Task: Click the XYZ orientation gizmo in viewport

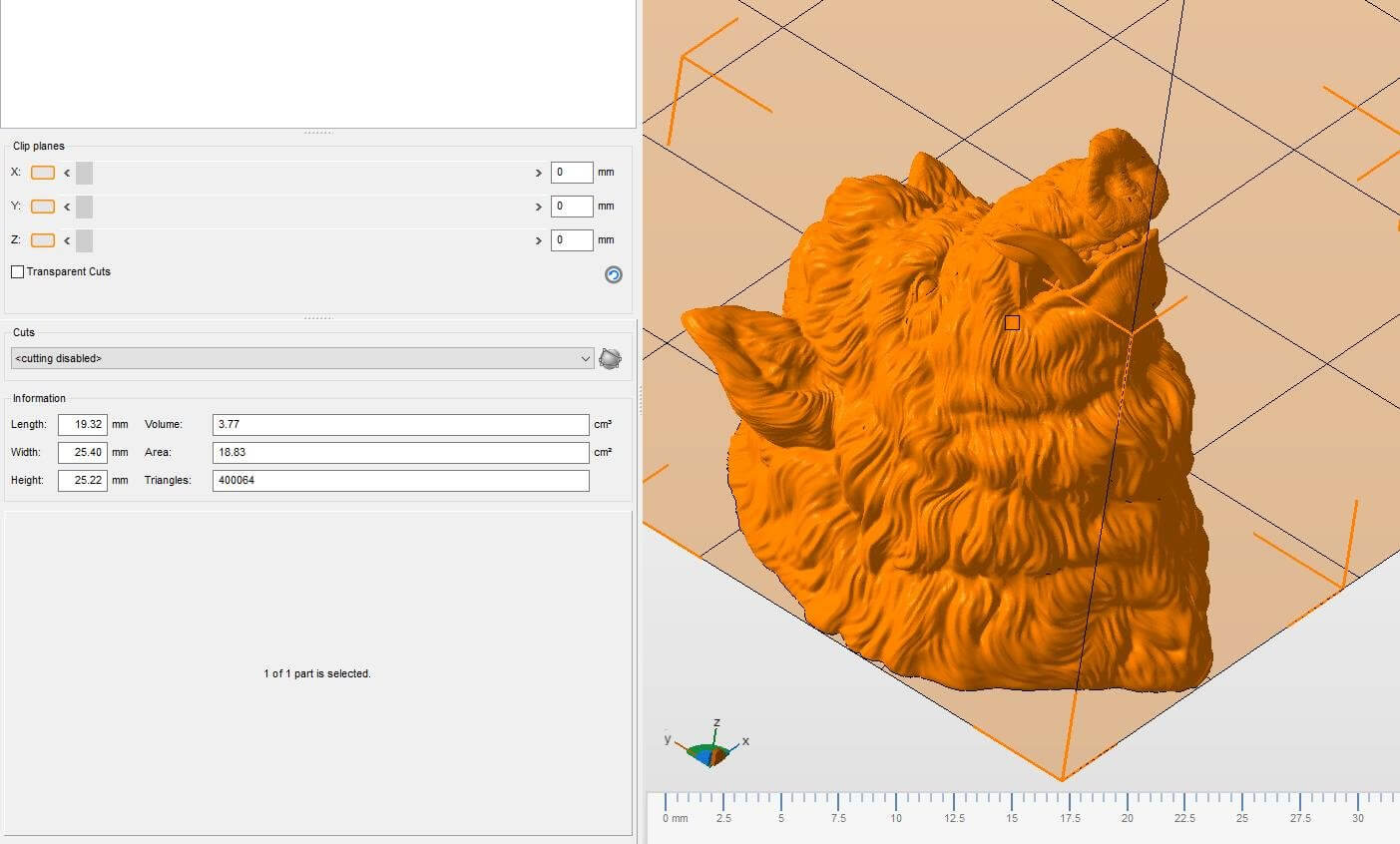Action: 710,751
